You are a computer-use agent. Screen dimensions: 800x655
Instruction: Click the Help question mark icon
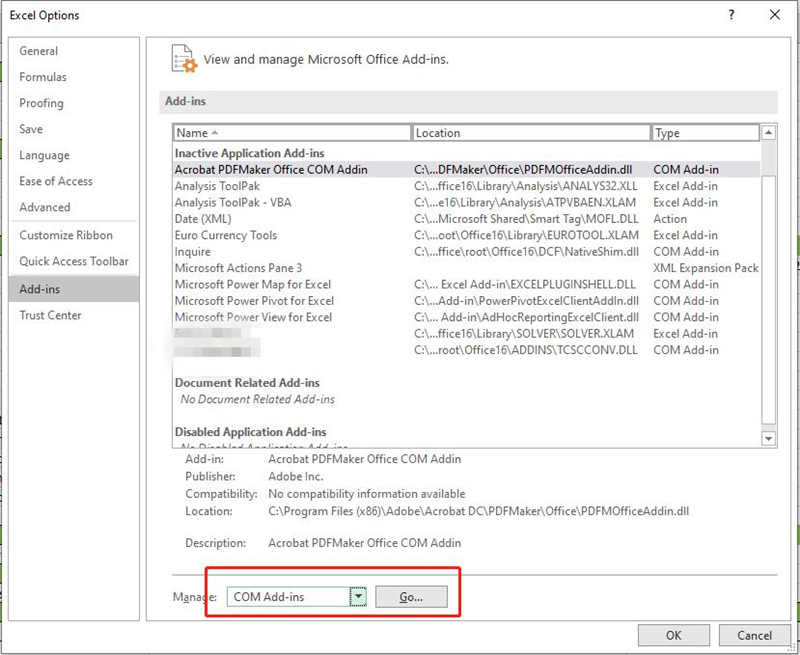732,15
